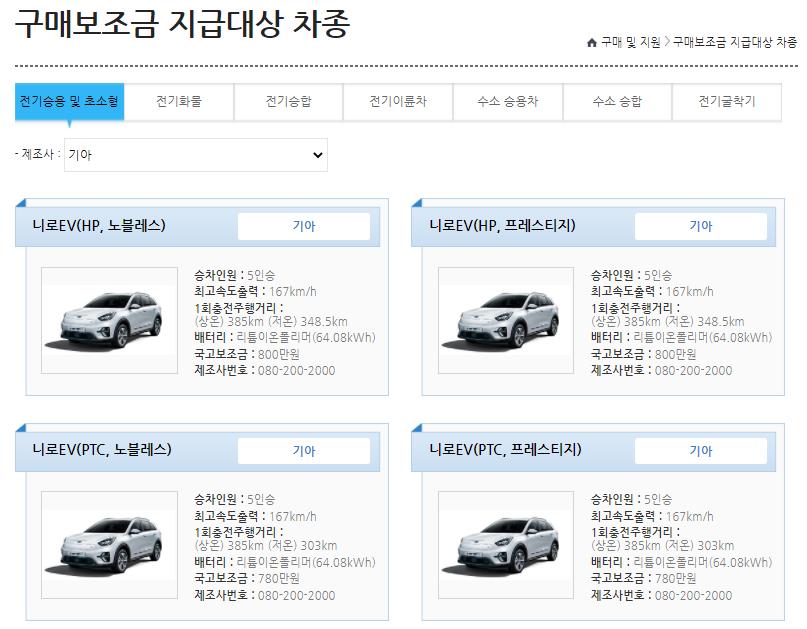The image size is (807, 629).
Task: Open the 전기이륜차 tab
Action: click(398, 101)
